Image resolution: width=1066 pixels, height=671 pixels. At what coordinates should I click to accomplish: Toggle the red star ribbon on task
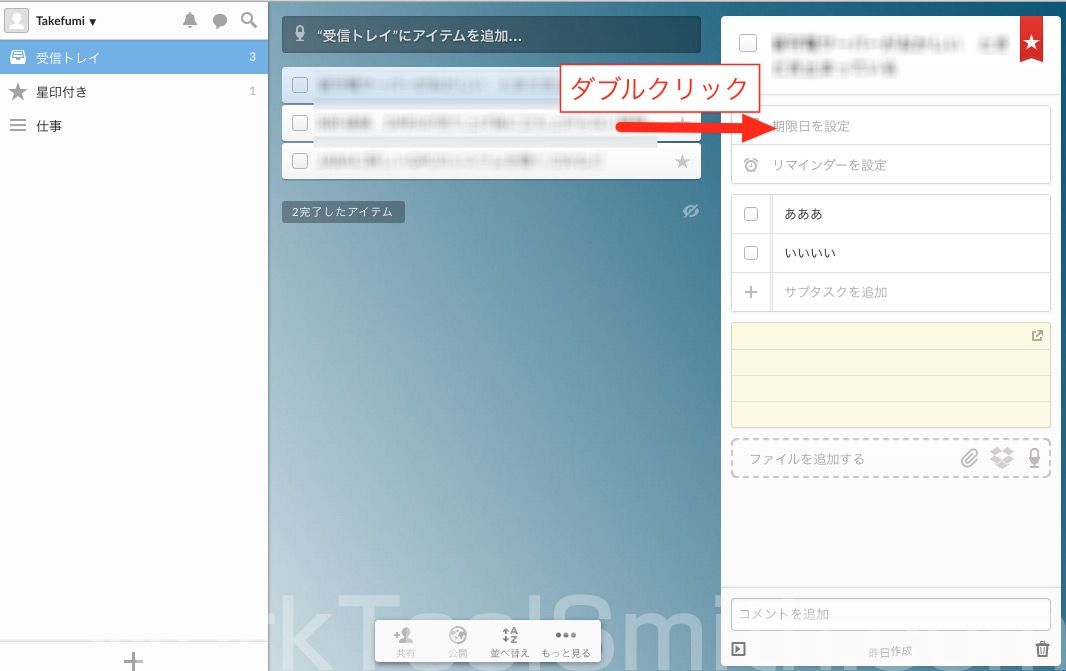click(x=1031, y=40)
